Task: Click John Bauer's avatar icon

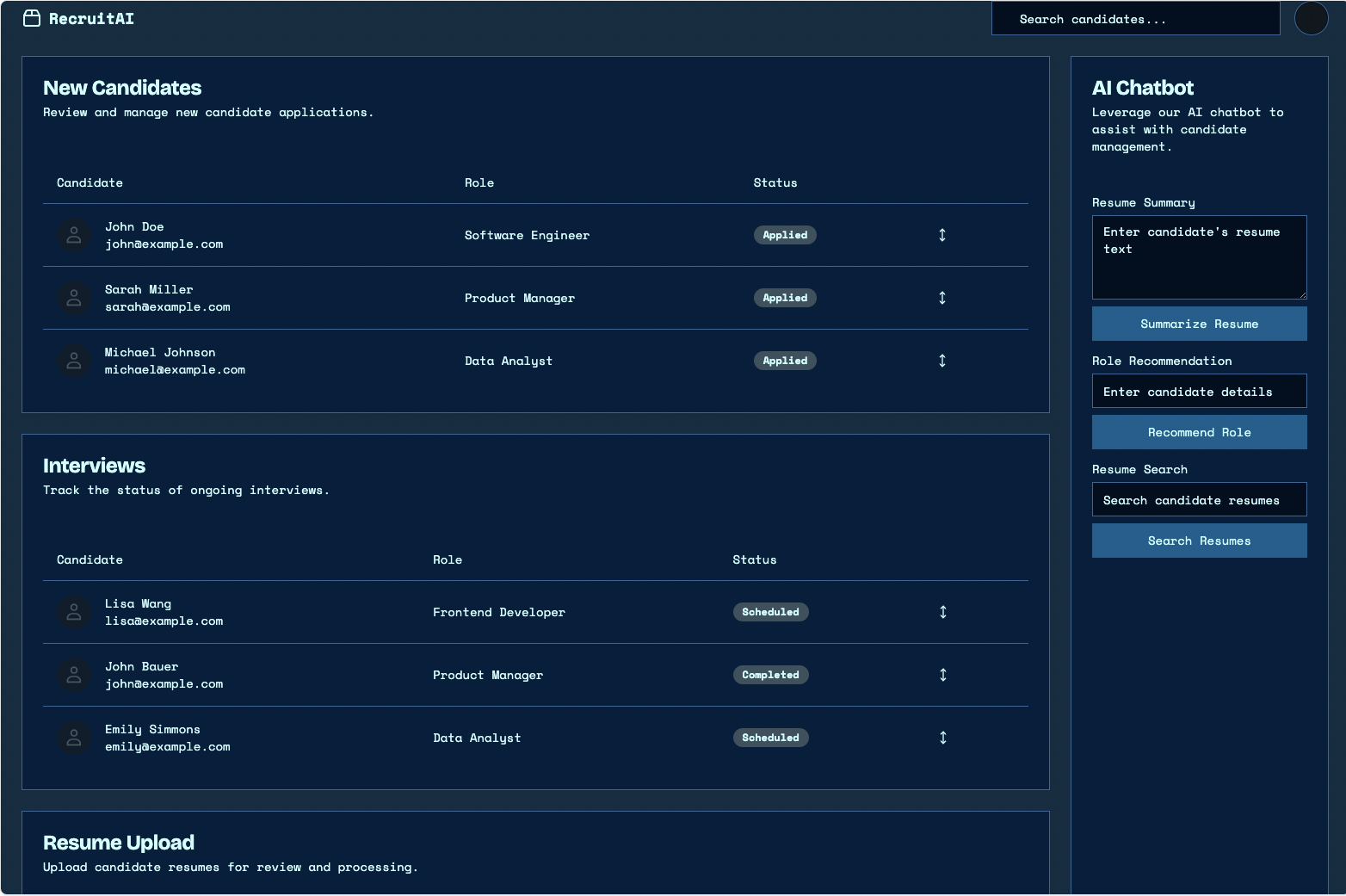Action: click(74, 675)
